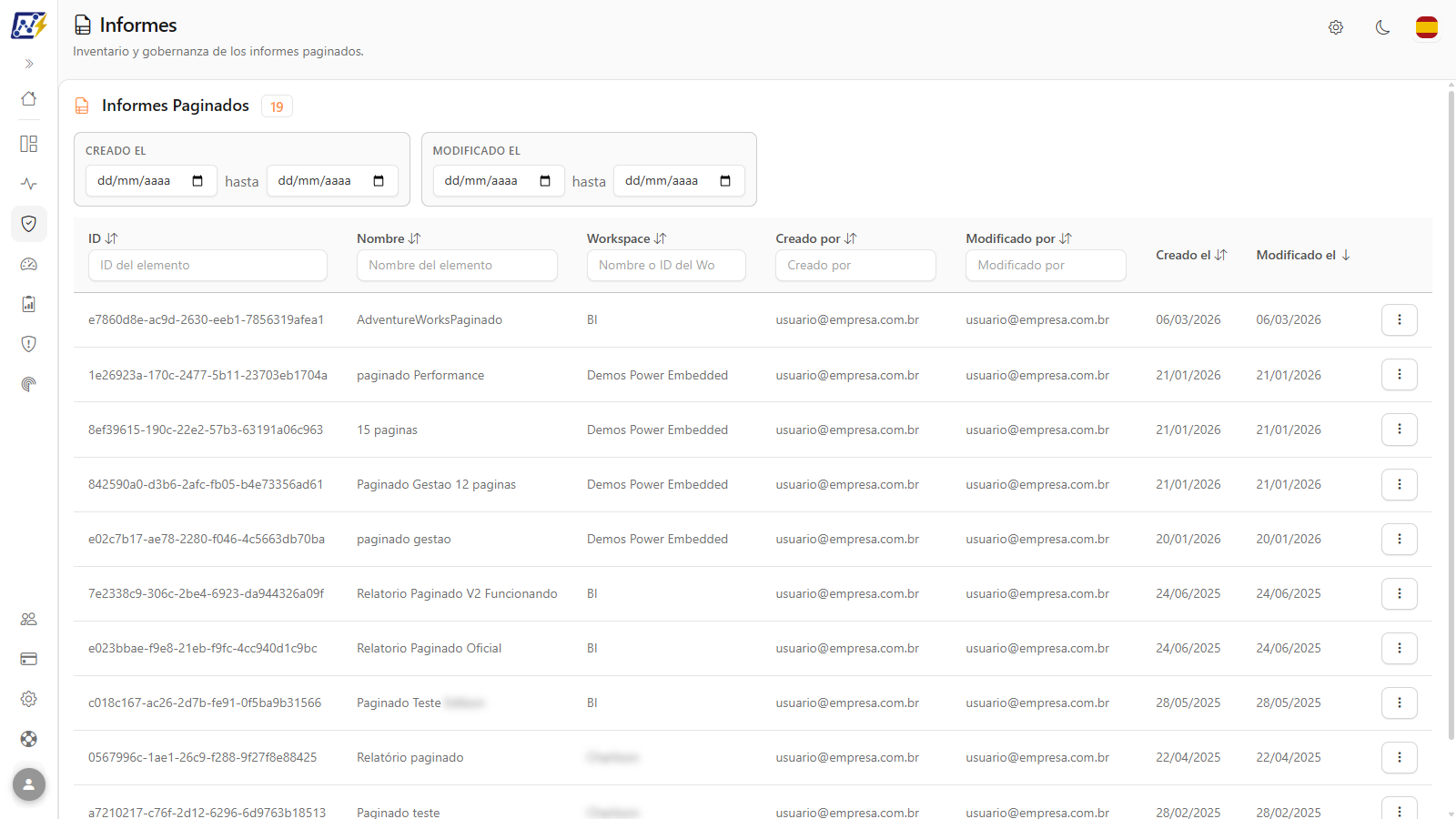Open the shield alert icon in sidebar

click(29, 344)
